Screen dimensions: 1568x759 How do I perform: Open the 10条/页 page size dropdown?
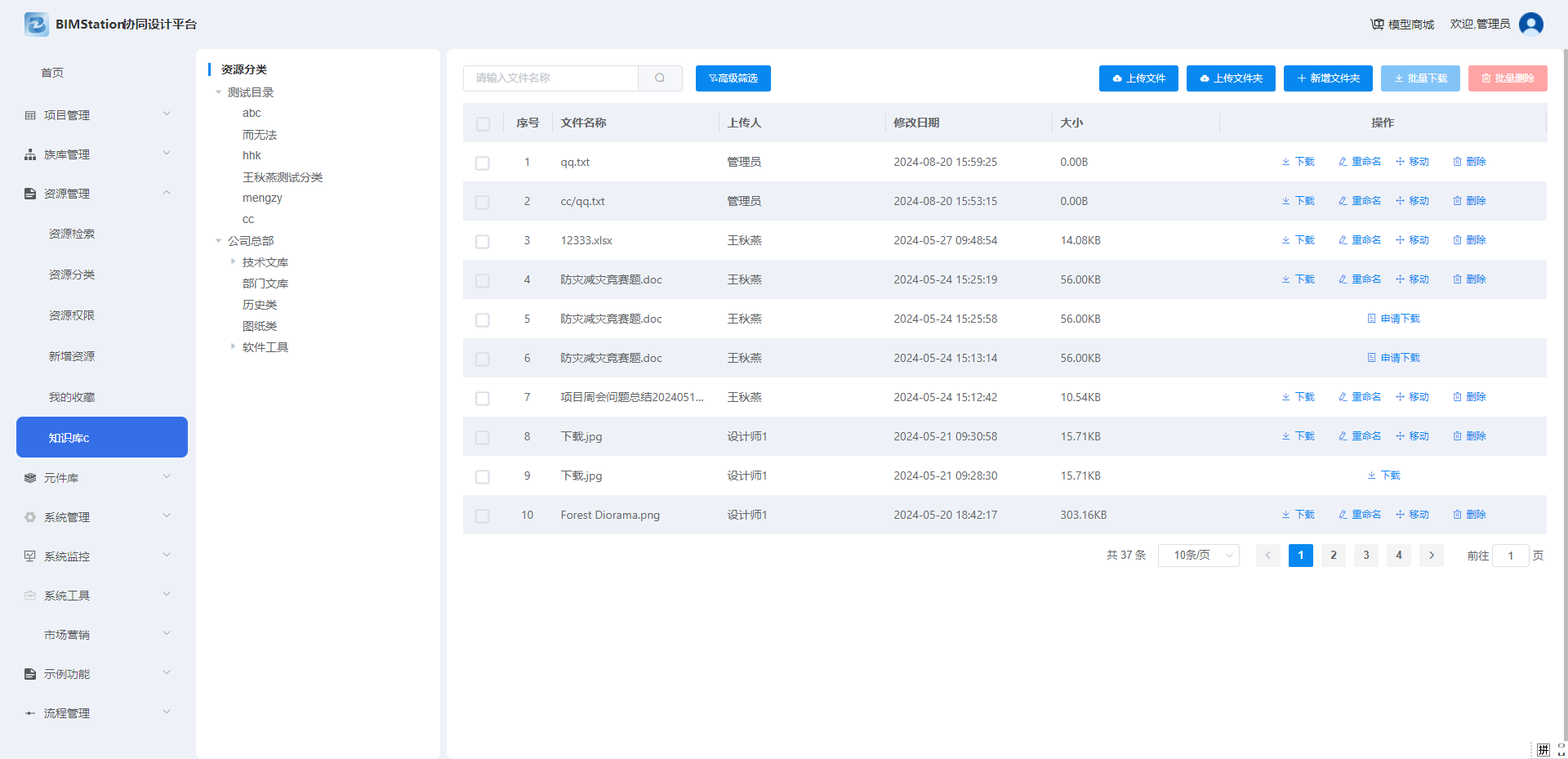(1198, 556)
